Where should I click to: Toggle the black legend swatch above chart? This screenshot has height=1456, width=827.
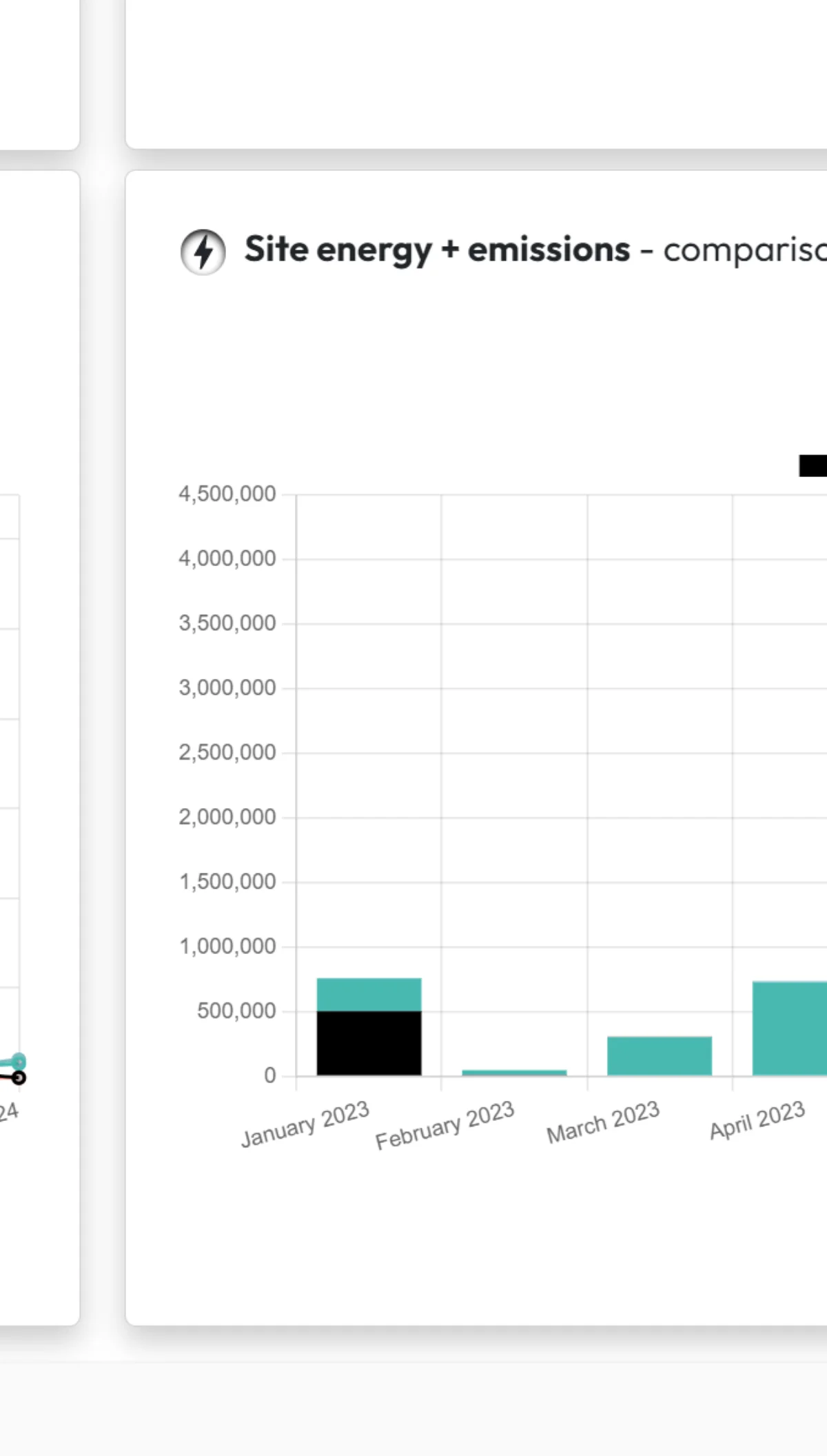coord(813,465)
